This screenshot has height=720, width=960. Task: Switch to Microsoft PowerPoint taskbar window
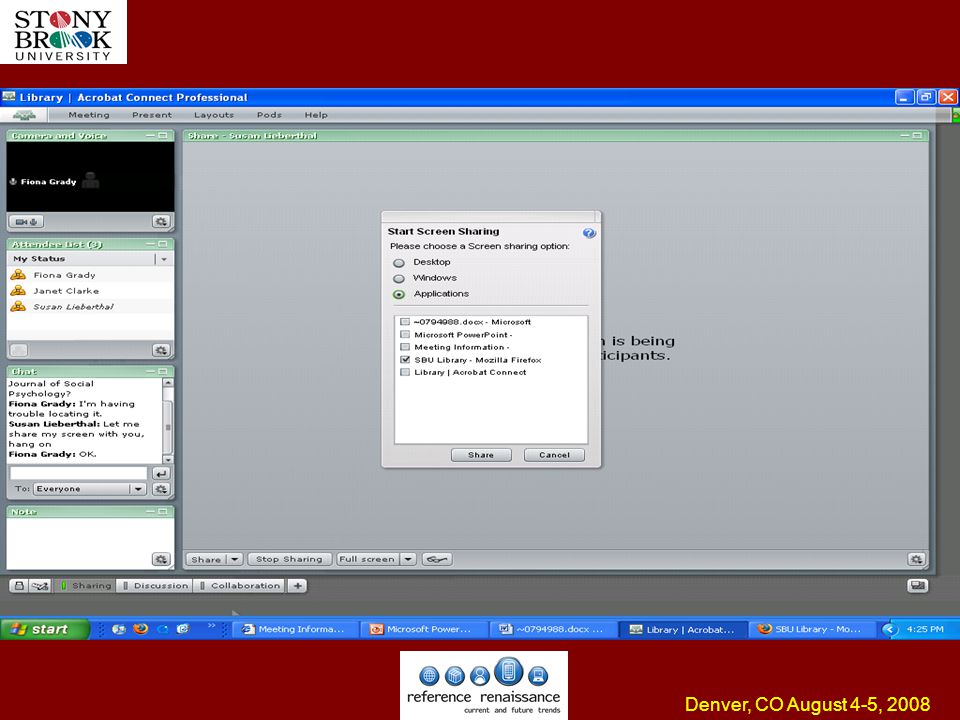point(424,629)
